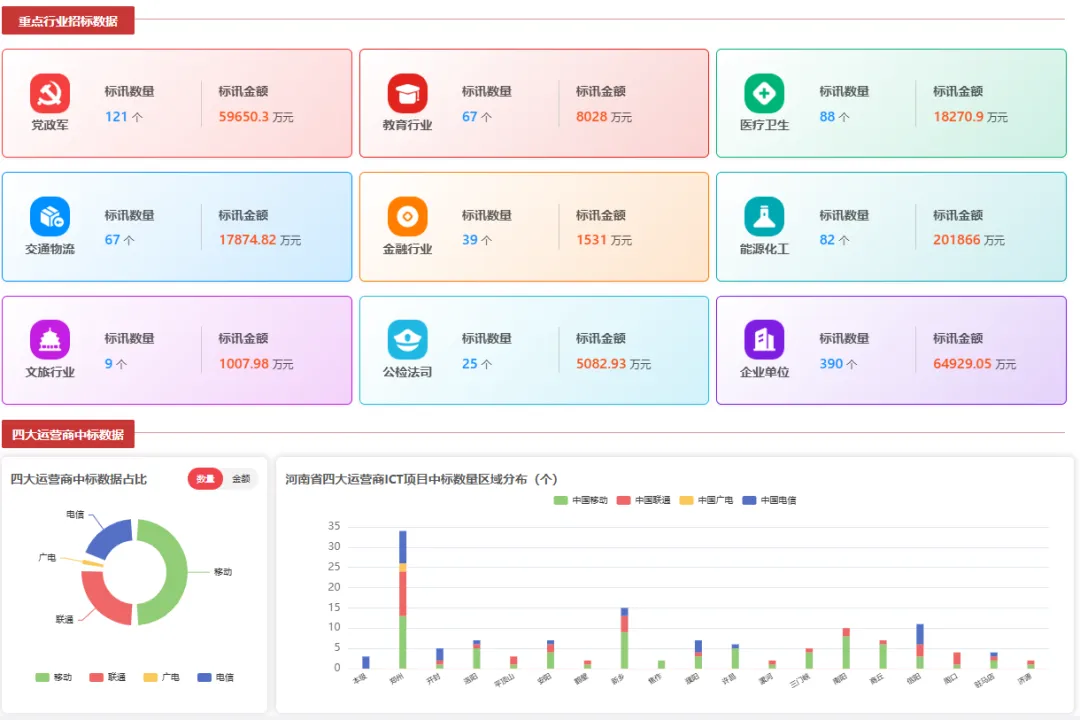The width and height of the screenshot is (1080, 720).
Task: Click the 重点行业招标数据 section header
Action: [68, 21]
